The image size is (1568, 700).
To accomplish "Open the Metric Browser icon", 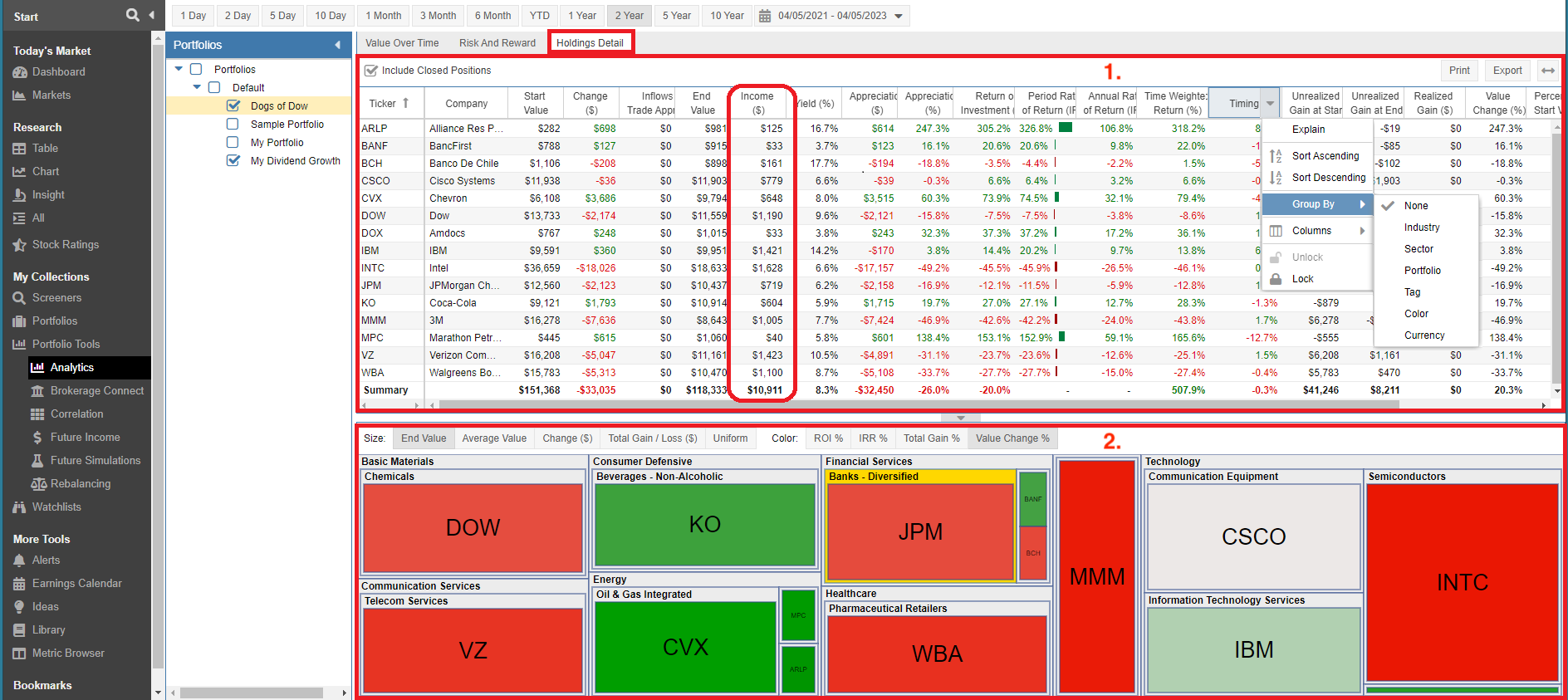I will pyautogui.click(x=20, y=653).
